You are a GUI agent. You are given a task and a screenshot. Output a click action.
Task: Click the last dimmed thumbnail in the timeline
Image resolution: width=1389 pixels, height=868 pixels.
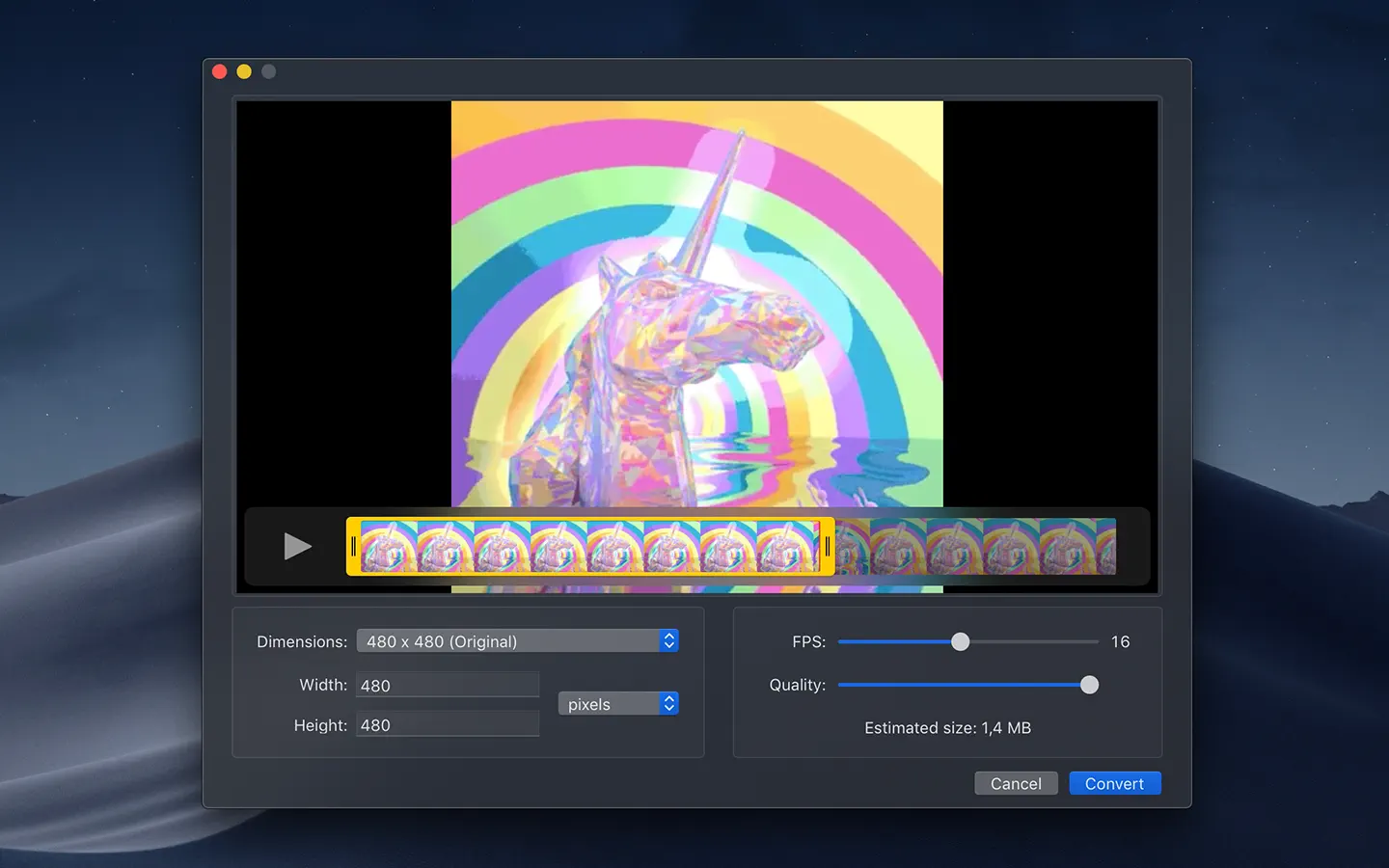(x=1105, y=547)
